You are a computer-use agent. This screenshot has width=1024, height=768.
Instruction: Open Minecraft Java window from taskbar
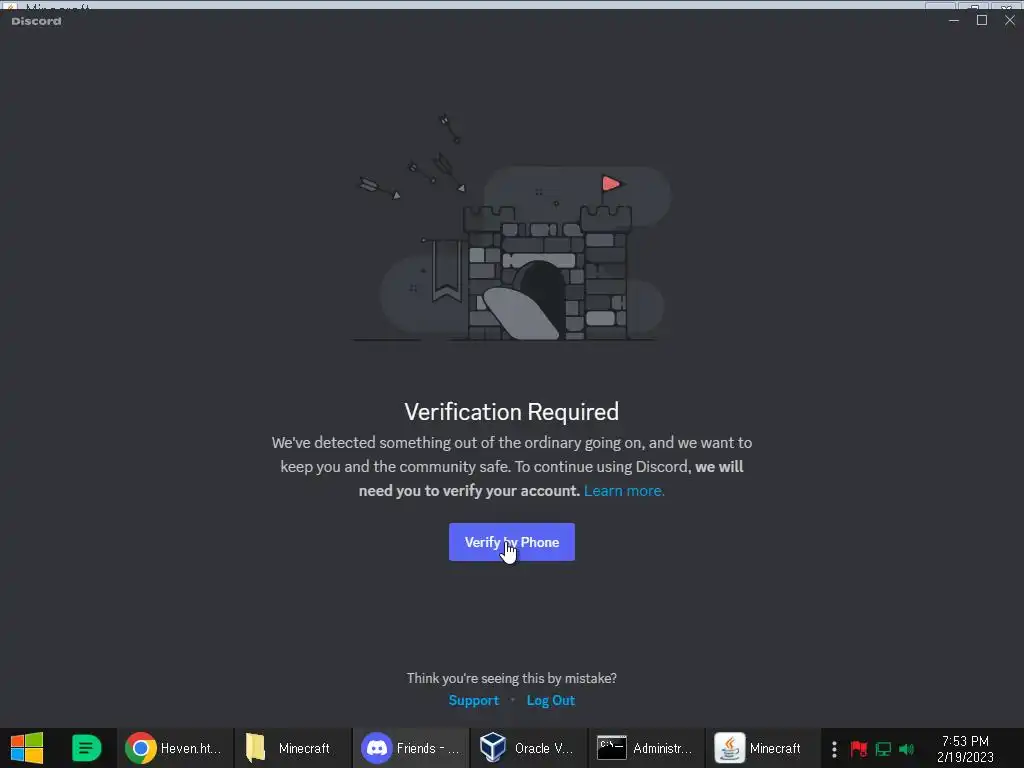click(x=761, y=748)
